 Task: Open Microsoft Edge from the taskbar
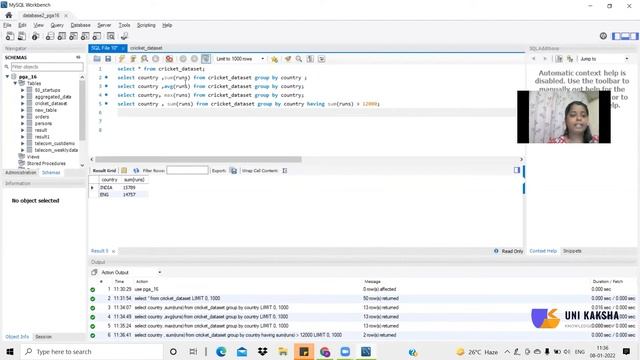coord(221,351)
